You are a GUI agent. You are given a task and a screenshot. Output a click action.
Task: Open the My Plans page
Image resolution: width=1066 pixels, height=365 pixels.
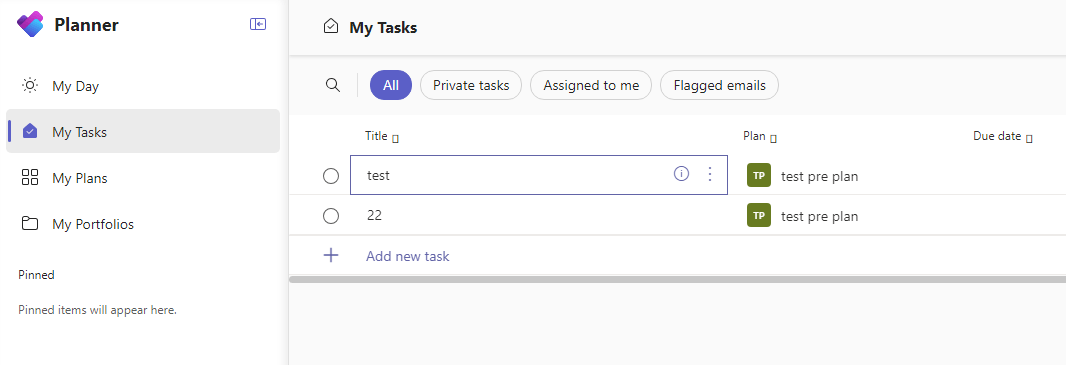point(143,178)
